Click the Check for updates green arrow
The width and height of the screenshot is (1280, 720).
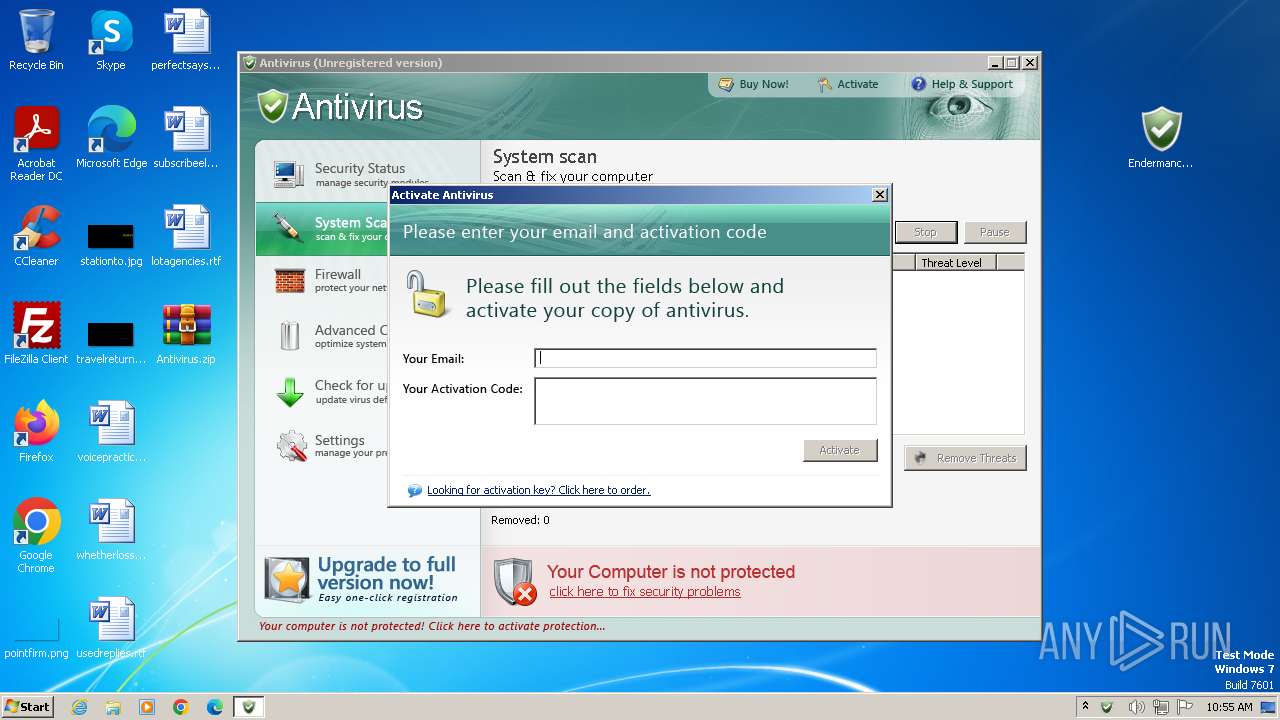tap(289, 392)
